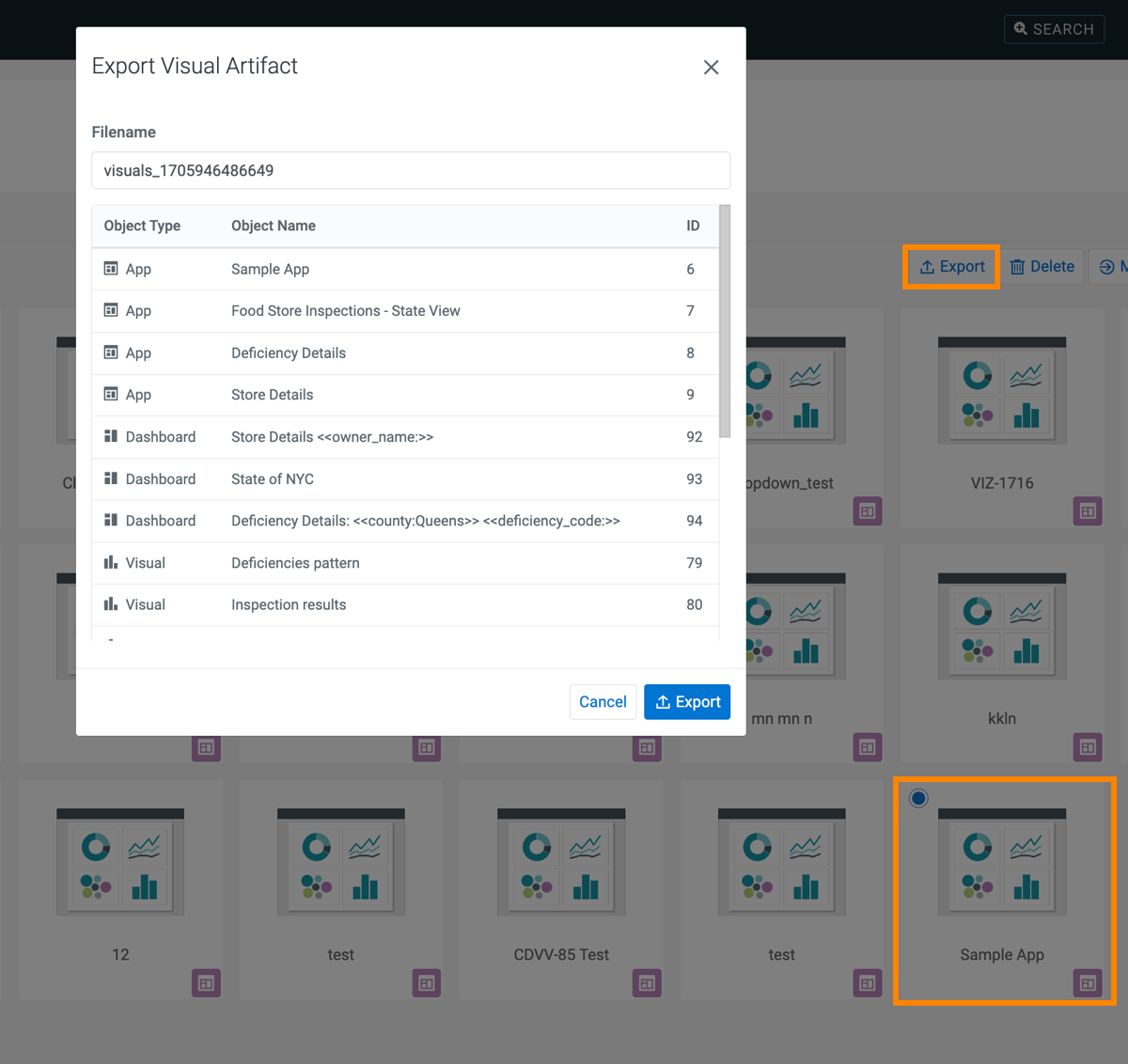Click the Visual icon for Inspection results
1128x1064 pixels.
click(x=111, y=604)
